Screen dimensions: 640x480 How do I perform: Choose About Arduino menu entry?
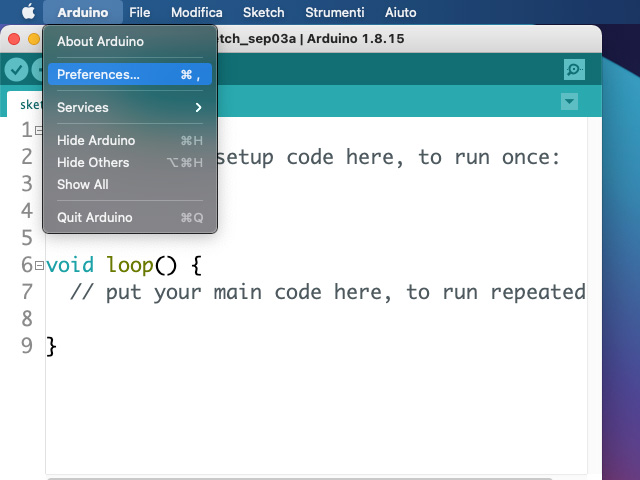pyautogui.click(x=100, y=41)
